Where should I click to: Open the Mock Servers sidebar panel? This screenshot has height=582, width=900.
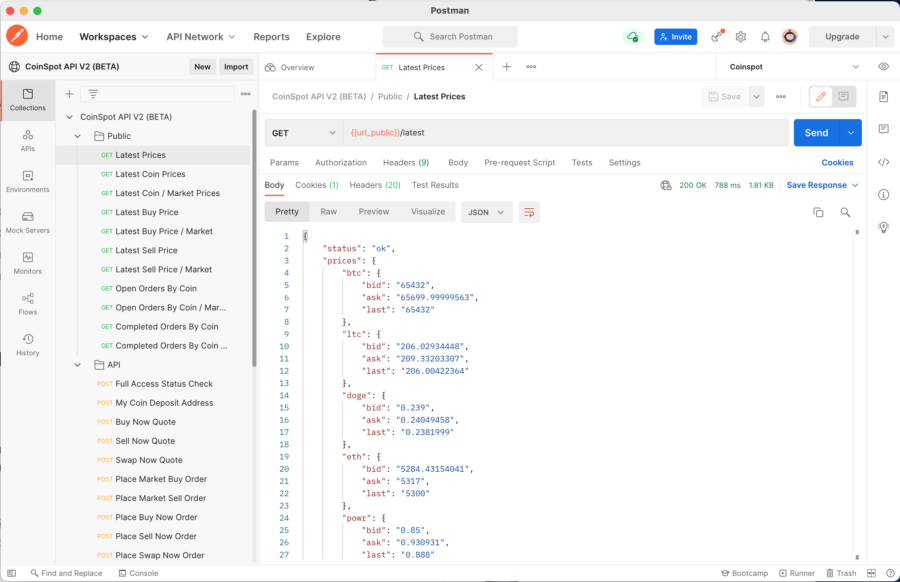tap(28, 222)
